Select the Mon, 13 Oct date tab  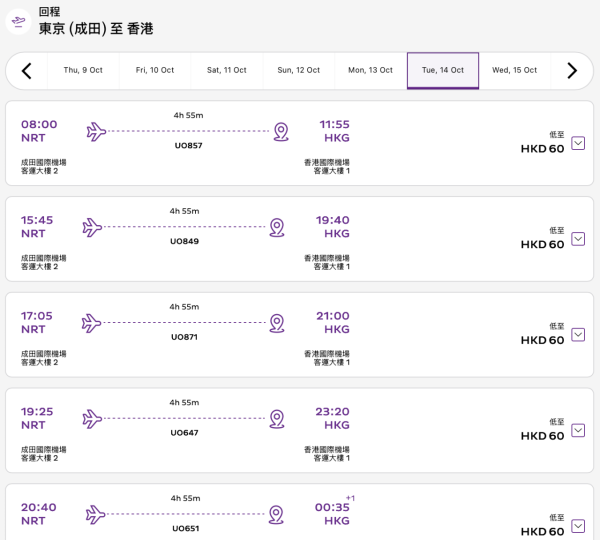370,70
